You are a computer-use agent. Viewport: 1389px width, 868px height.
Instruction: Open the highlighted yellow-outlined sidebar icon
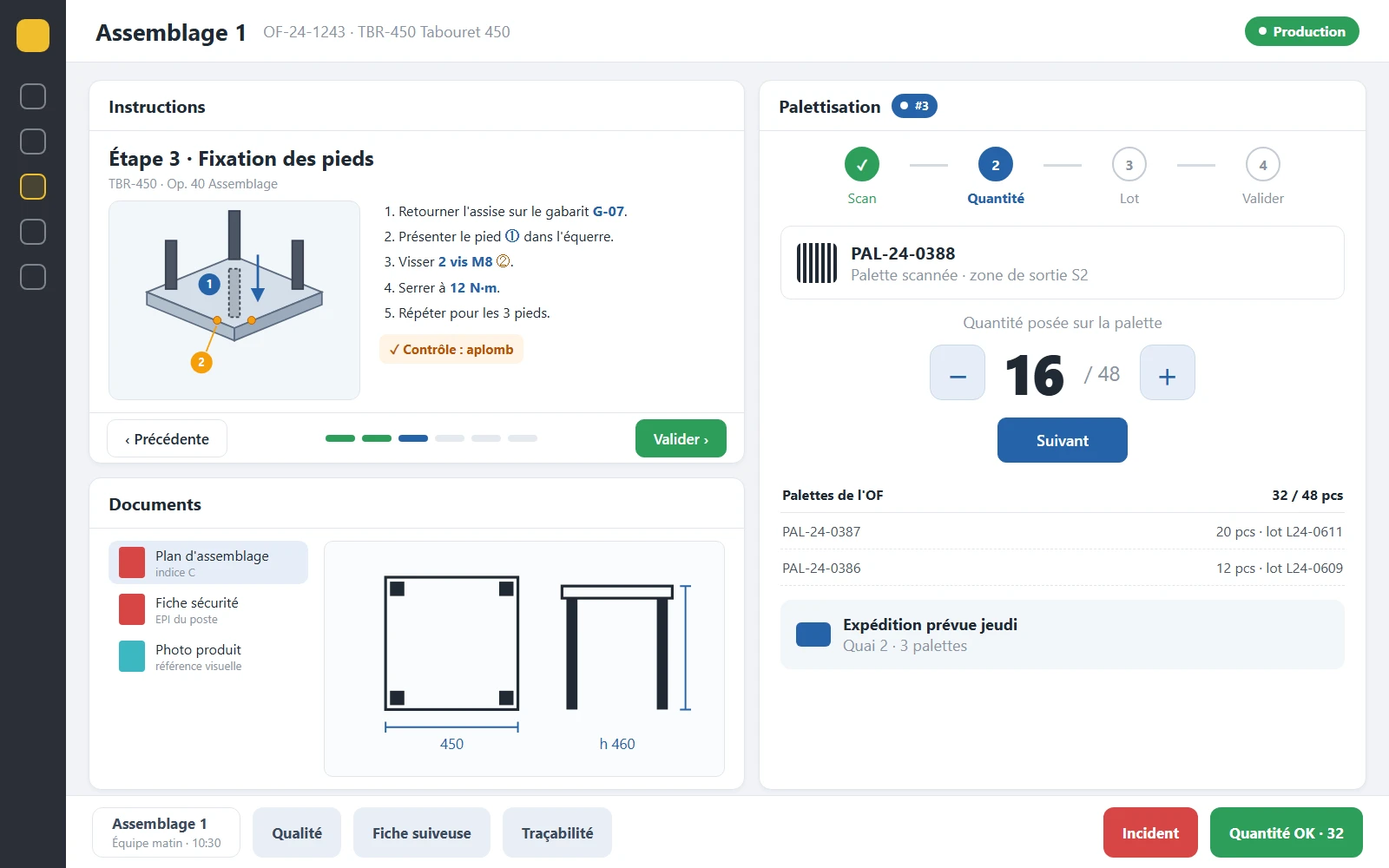point(33,187)
